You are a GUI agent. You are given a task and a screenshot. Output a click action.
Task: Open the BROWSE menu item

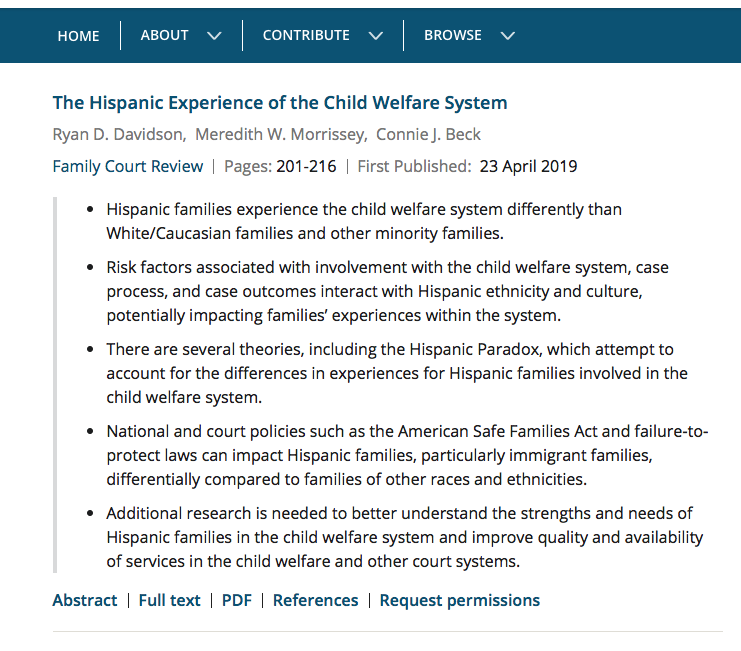tap(453, 35)
